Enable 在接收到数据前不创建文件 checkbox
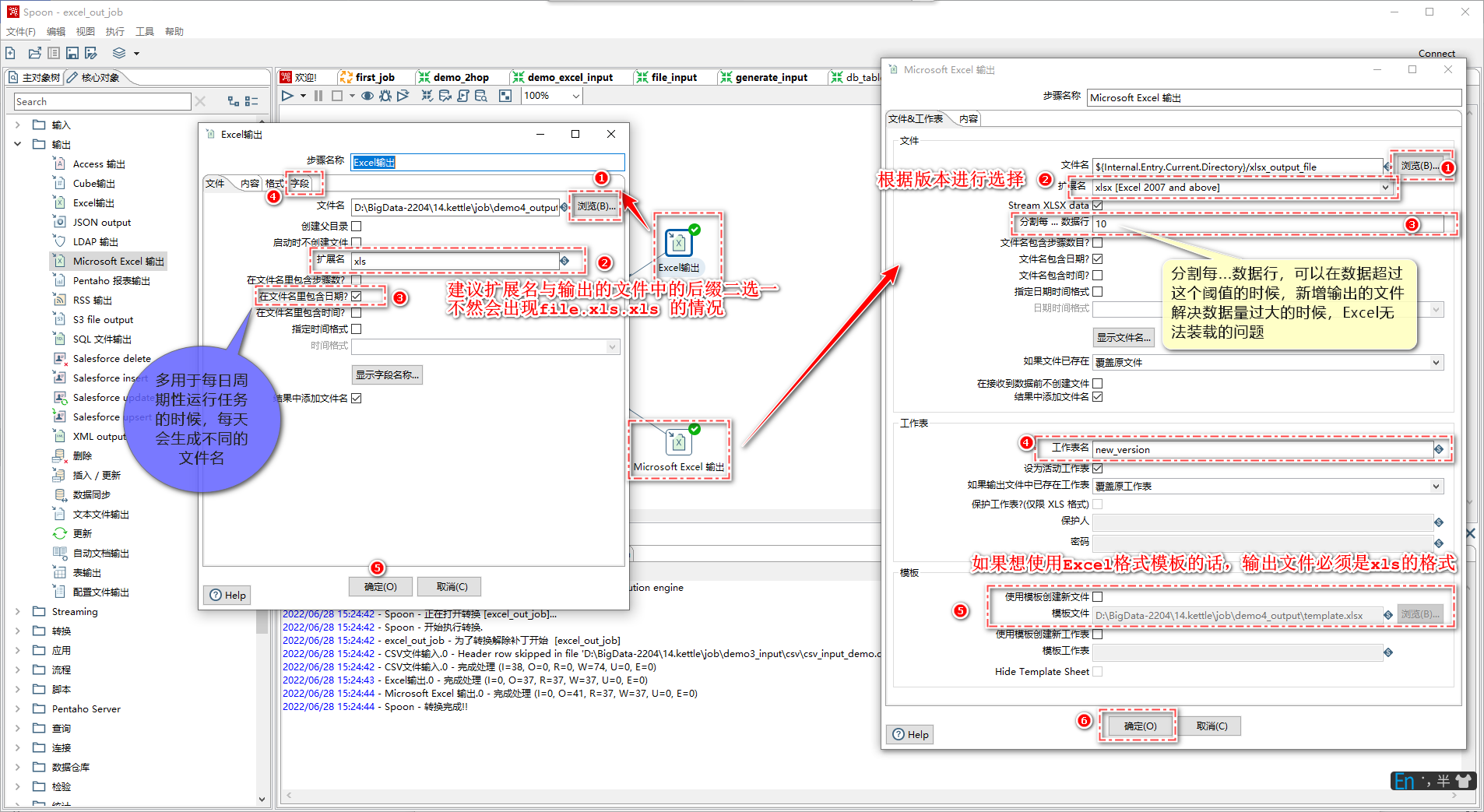Screen dimensions: 1484x812 point(1098,383)
